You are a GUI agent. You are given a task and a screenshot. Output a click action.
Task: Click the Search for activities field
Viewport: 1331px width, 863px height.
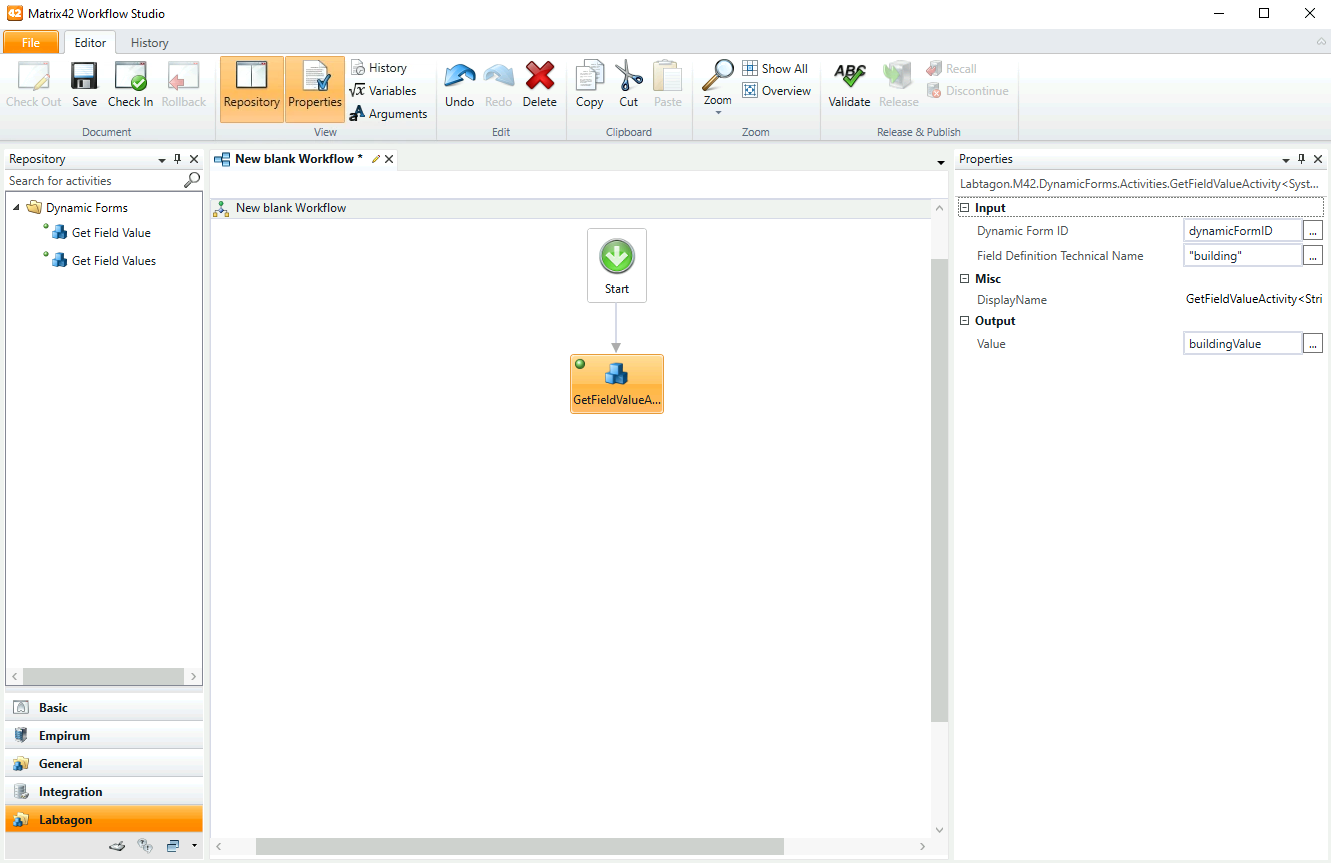(x=94, y=181)
